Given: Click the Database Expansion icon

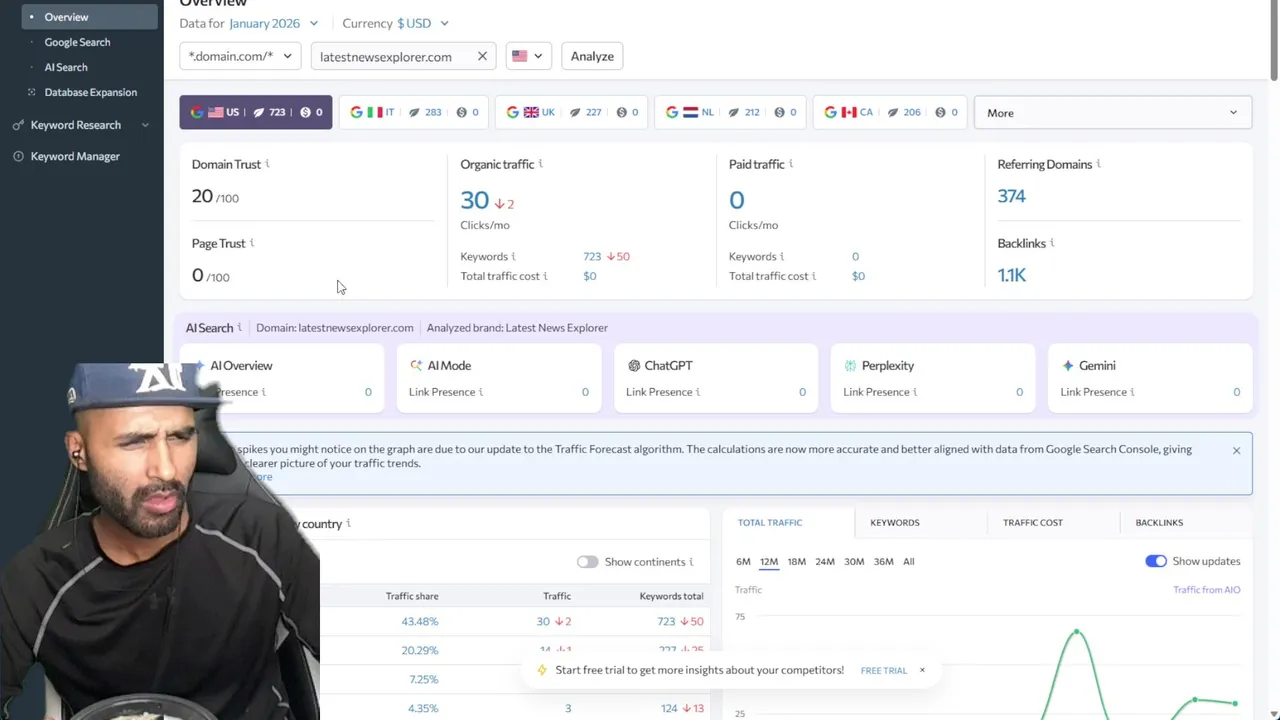Looking at the screenshot, I should tap(32, 92).
